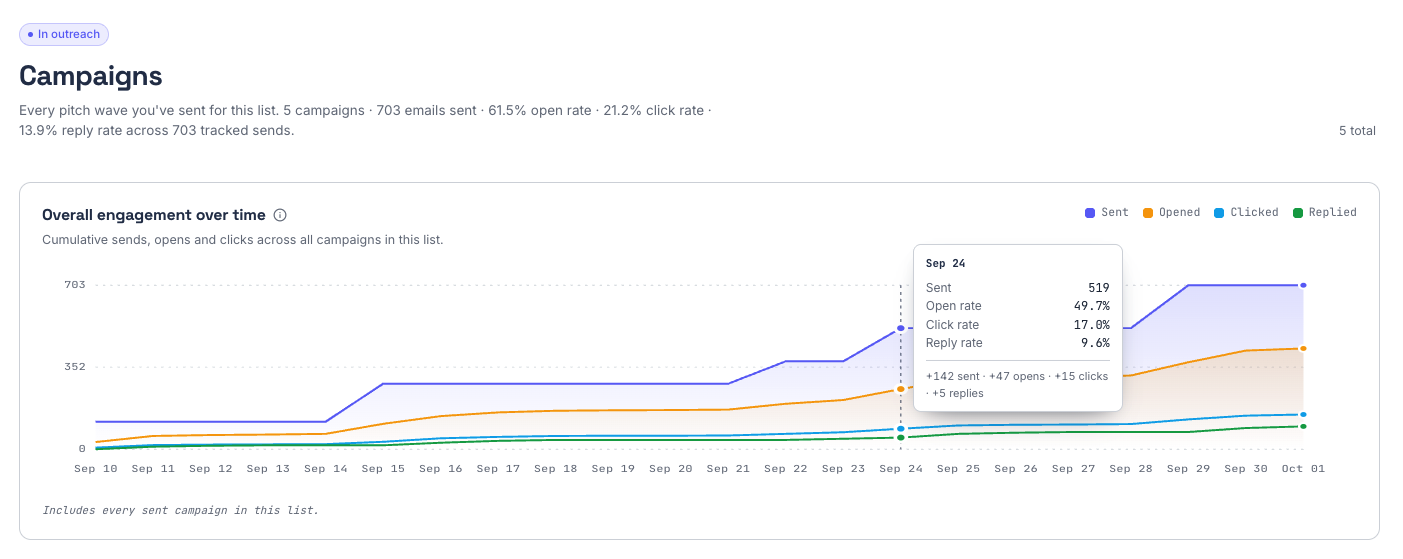Click the Clicked endpoint marker at Oct 01
This screenshot has width=1403, height=559.
tap(1304, 415)
